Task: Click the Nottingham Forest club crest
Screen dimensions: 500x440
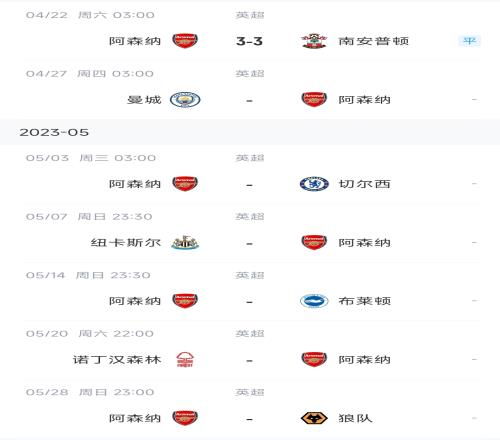Action: pos(185,359)
